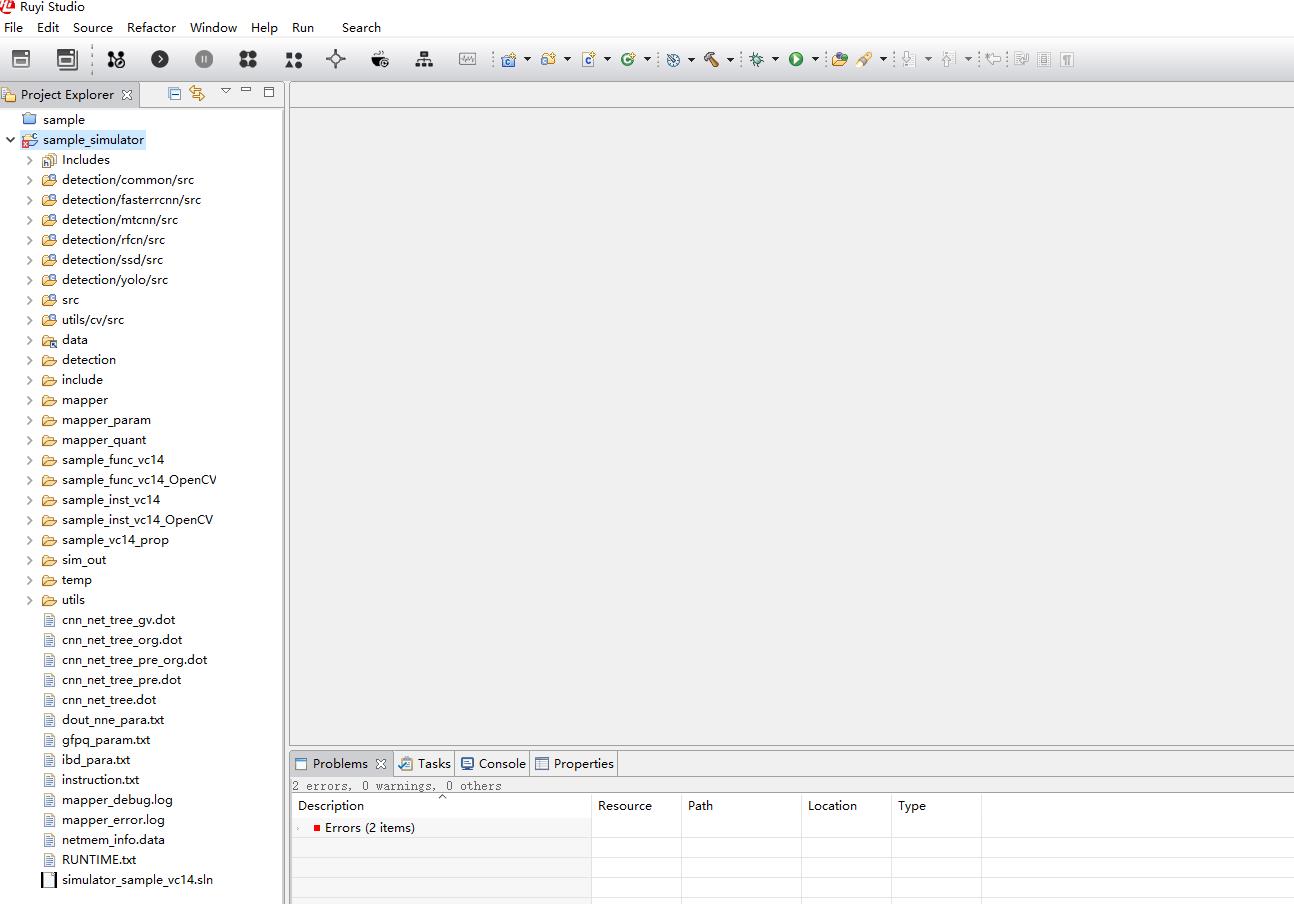Click the Save toolbar icon
The image size is (1294, 904).
21,59
